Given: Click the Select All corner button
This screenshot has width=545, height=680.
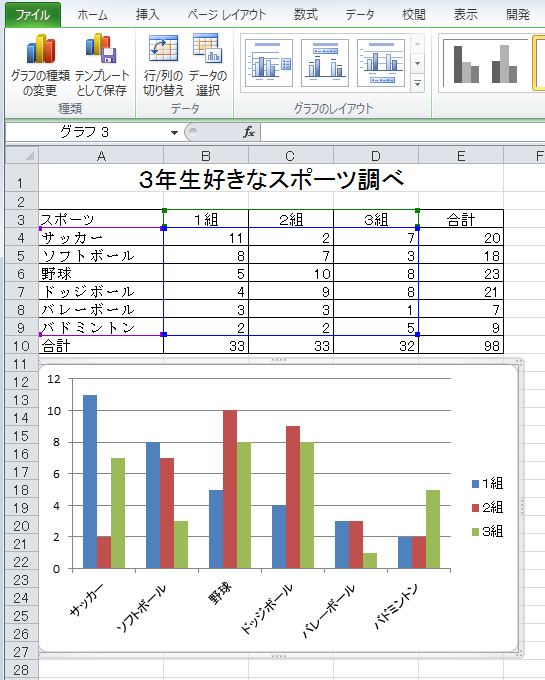Looking at the screenshot, I should coord(22,155).
